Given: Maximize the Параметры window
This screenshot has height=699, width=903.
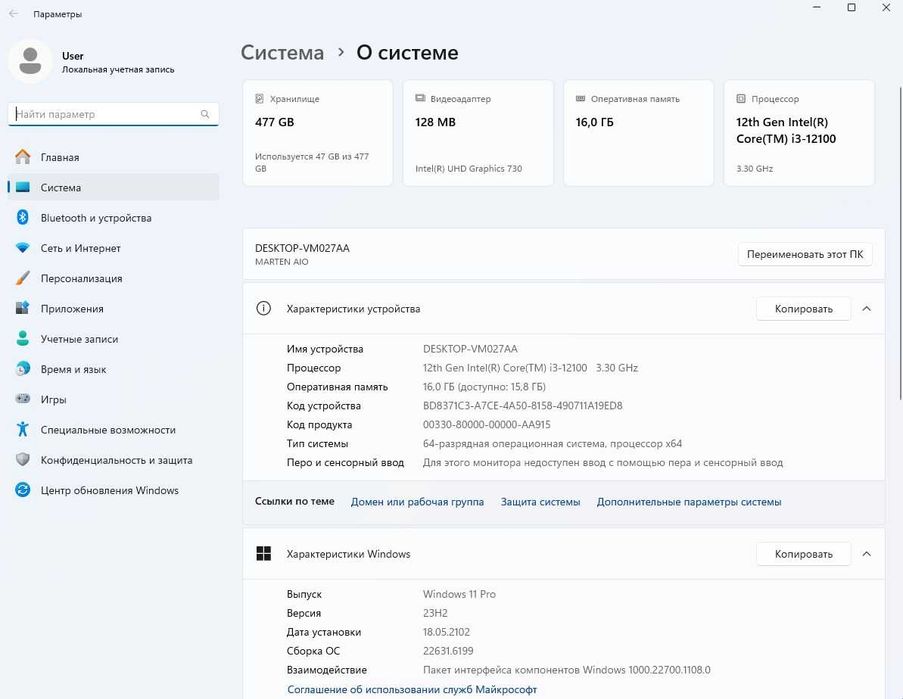Looking at the screenshot, I should coord(851,7).
